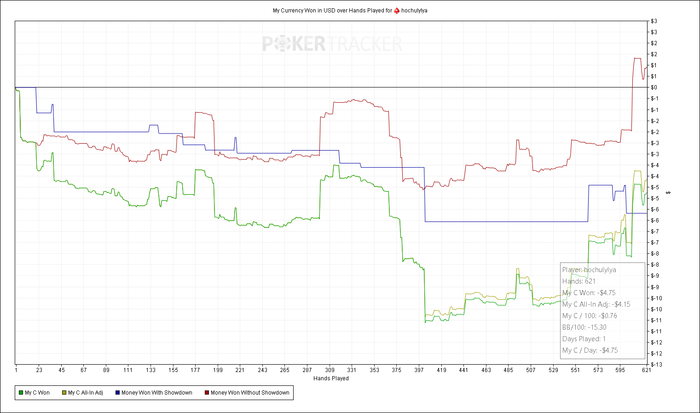The image size is (700, 413).
Task: Click x-axis tick label '331'
Action: (352, 370)
